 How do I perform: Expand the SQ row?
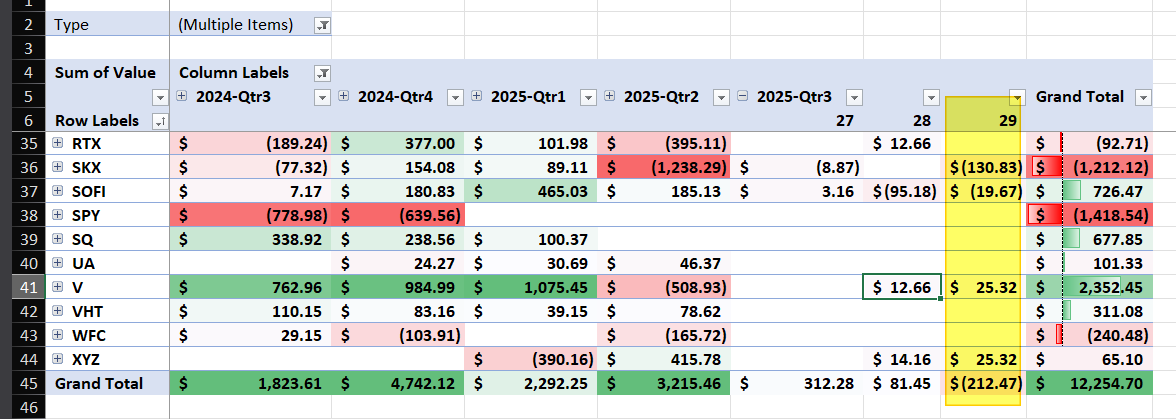click(x=58, y=240)
